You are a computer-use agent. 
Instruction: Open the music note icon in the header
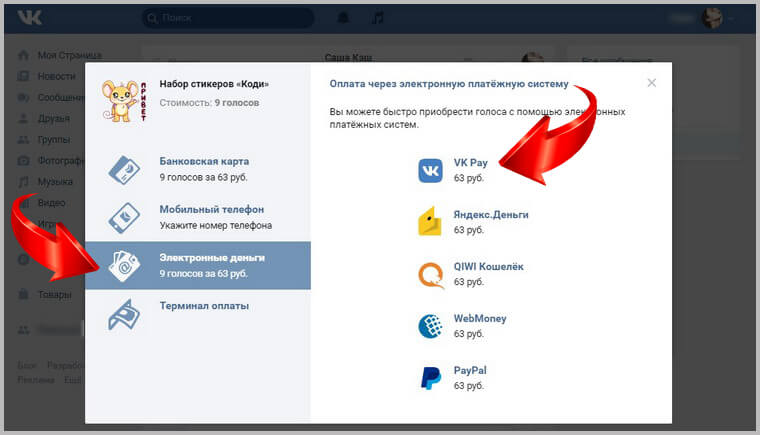[x=378, y=18]
